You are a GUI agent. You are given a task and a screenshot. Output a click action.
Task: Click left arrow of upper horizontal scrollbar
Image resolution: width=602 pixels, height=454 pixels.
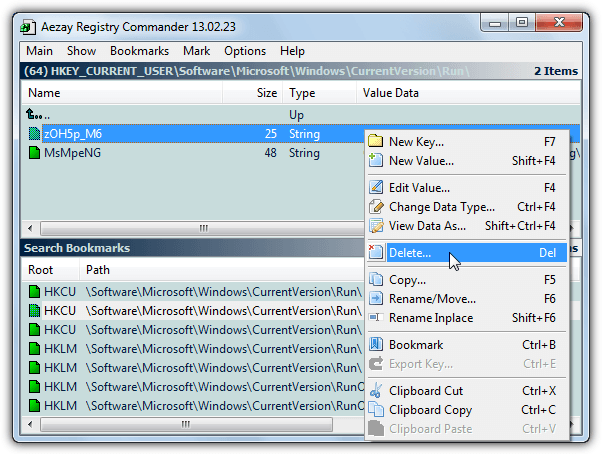click(x=30, y=228)
